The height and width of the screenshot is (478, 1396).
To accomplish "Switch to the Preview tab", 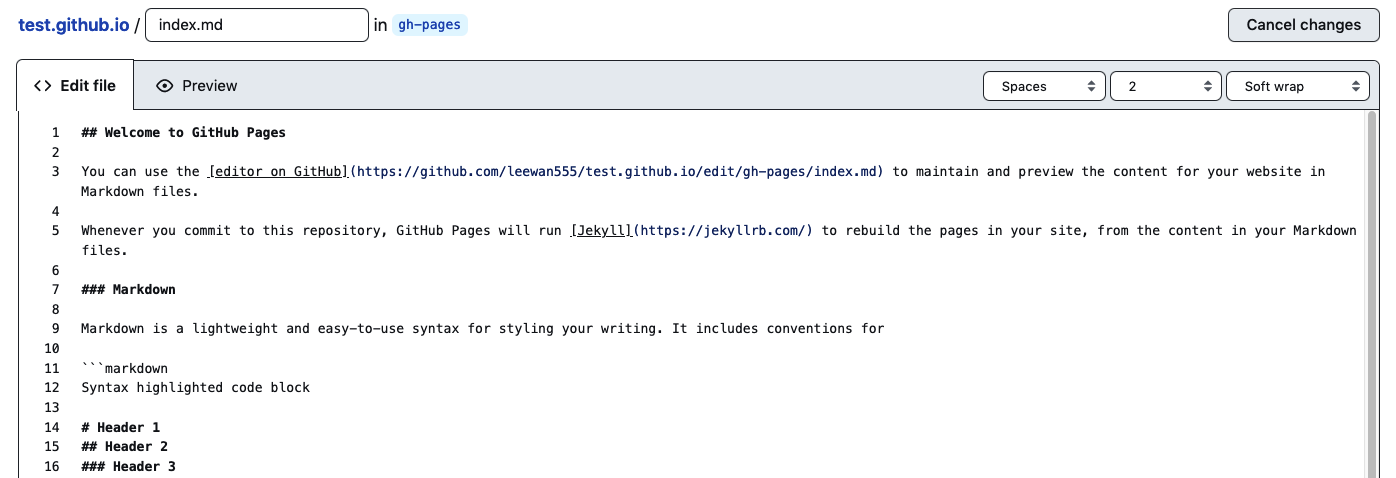I will pos(197,86).
